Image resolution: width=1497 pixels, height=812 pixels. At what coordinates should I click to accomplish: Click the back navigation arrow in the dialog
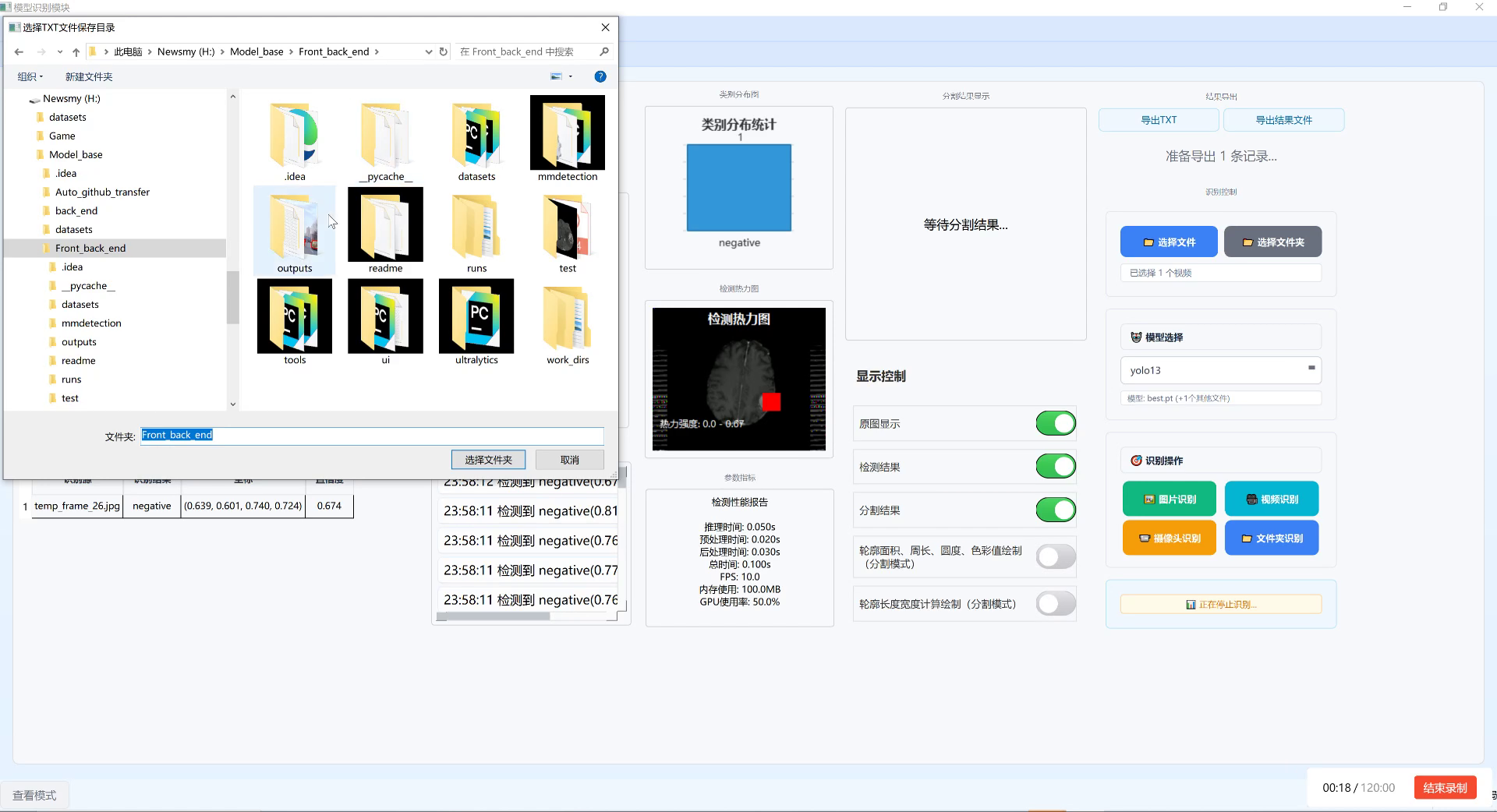[x=19, y=51]
